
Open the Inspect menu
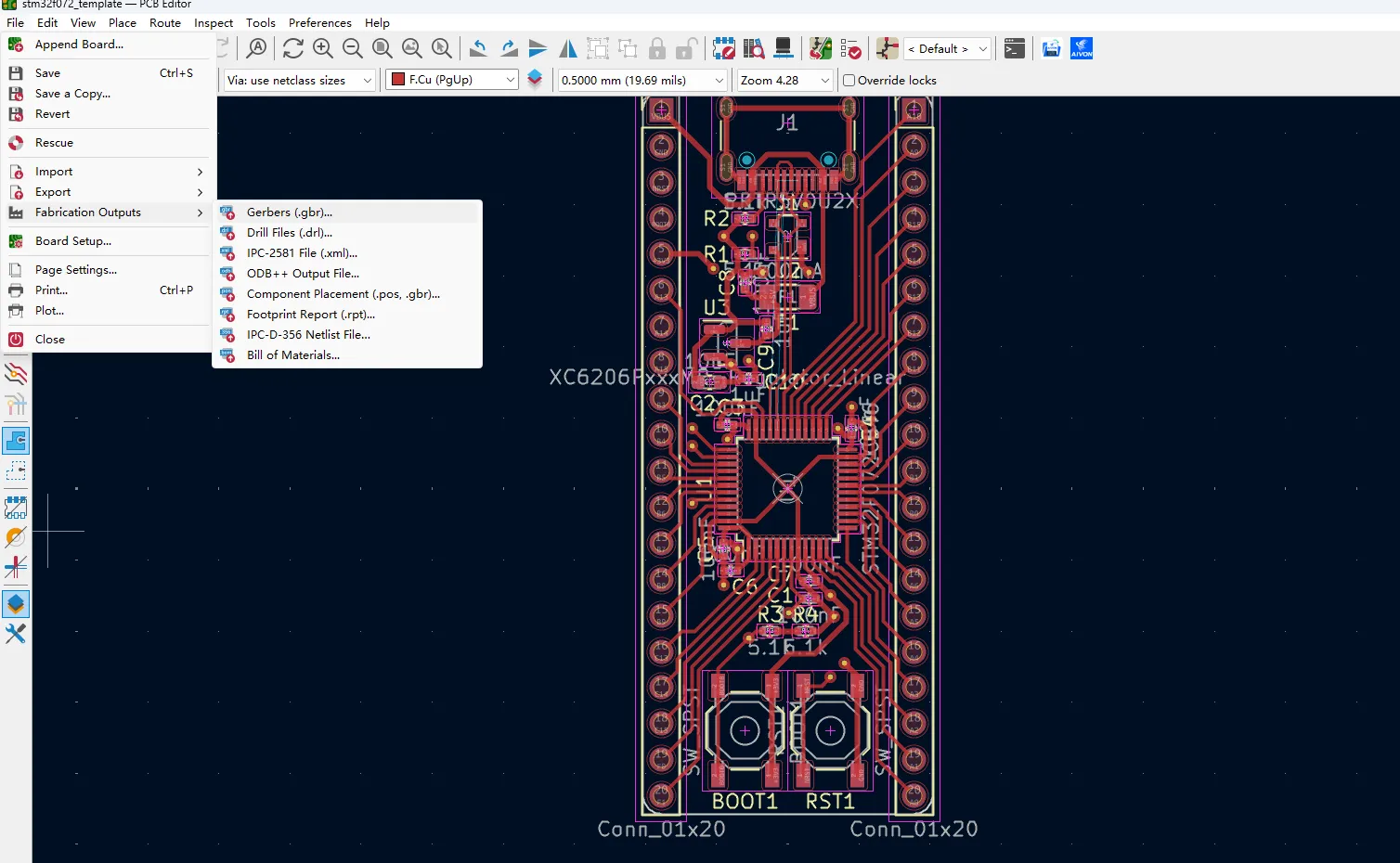point(214,22)
